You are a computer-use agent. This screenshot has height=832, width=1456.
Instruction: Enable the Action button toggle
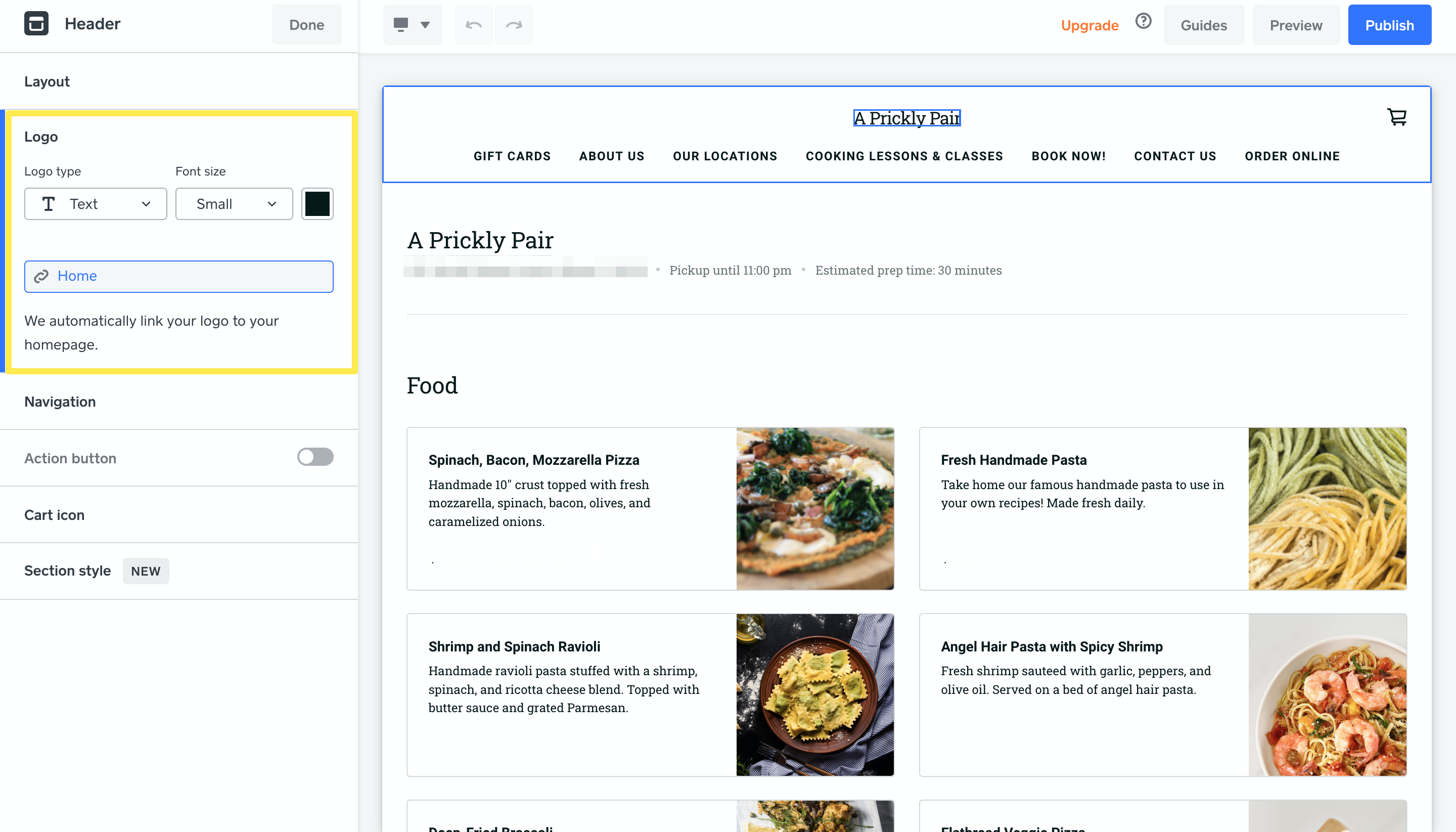315,457
